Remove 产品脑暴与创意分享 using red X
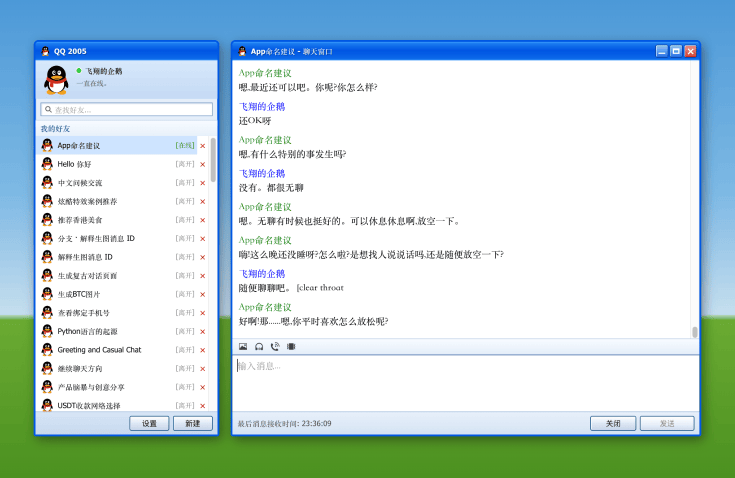The image size is (735, 478). (x=203, y=388)
